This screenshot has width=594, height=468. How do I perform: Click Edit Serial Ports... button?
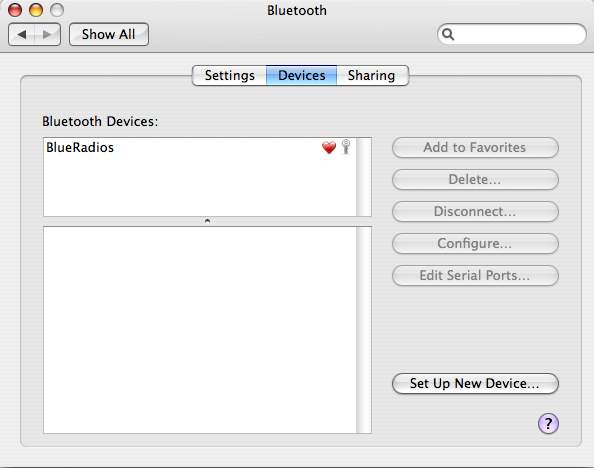(x=475, y=275)
